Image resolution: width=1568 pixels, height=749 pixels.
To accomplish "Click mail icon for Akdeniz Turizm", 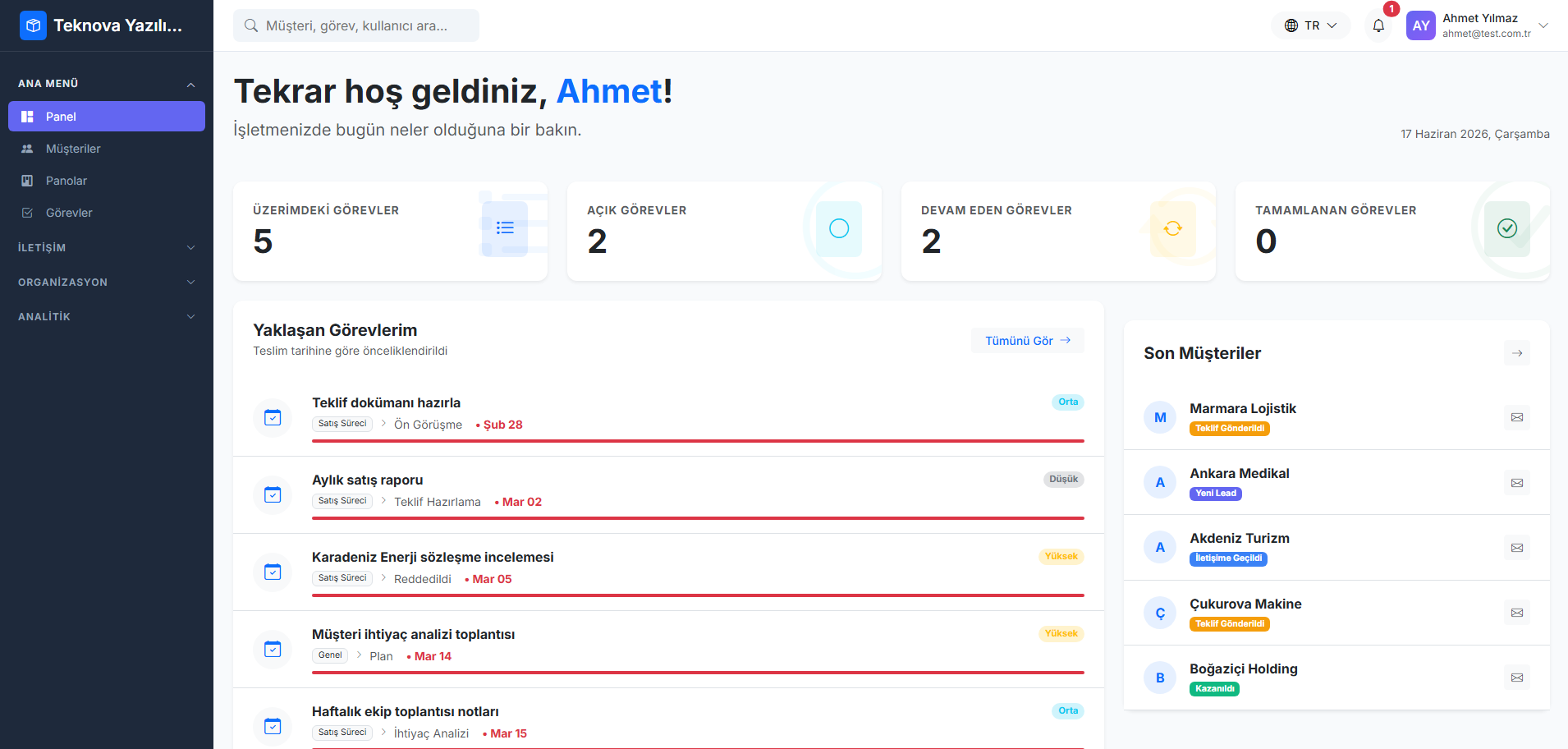I will 1517,548.
